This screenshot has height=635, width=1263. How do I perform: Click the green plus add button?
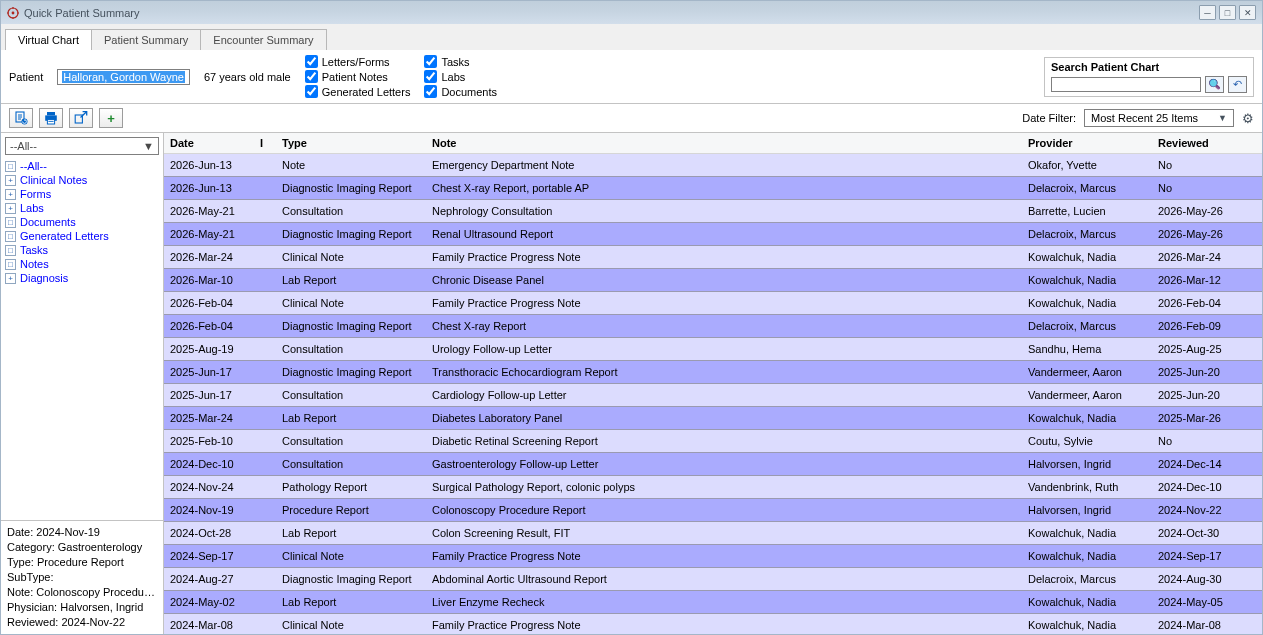click(111, 118)
